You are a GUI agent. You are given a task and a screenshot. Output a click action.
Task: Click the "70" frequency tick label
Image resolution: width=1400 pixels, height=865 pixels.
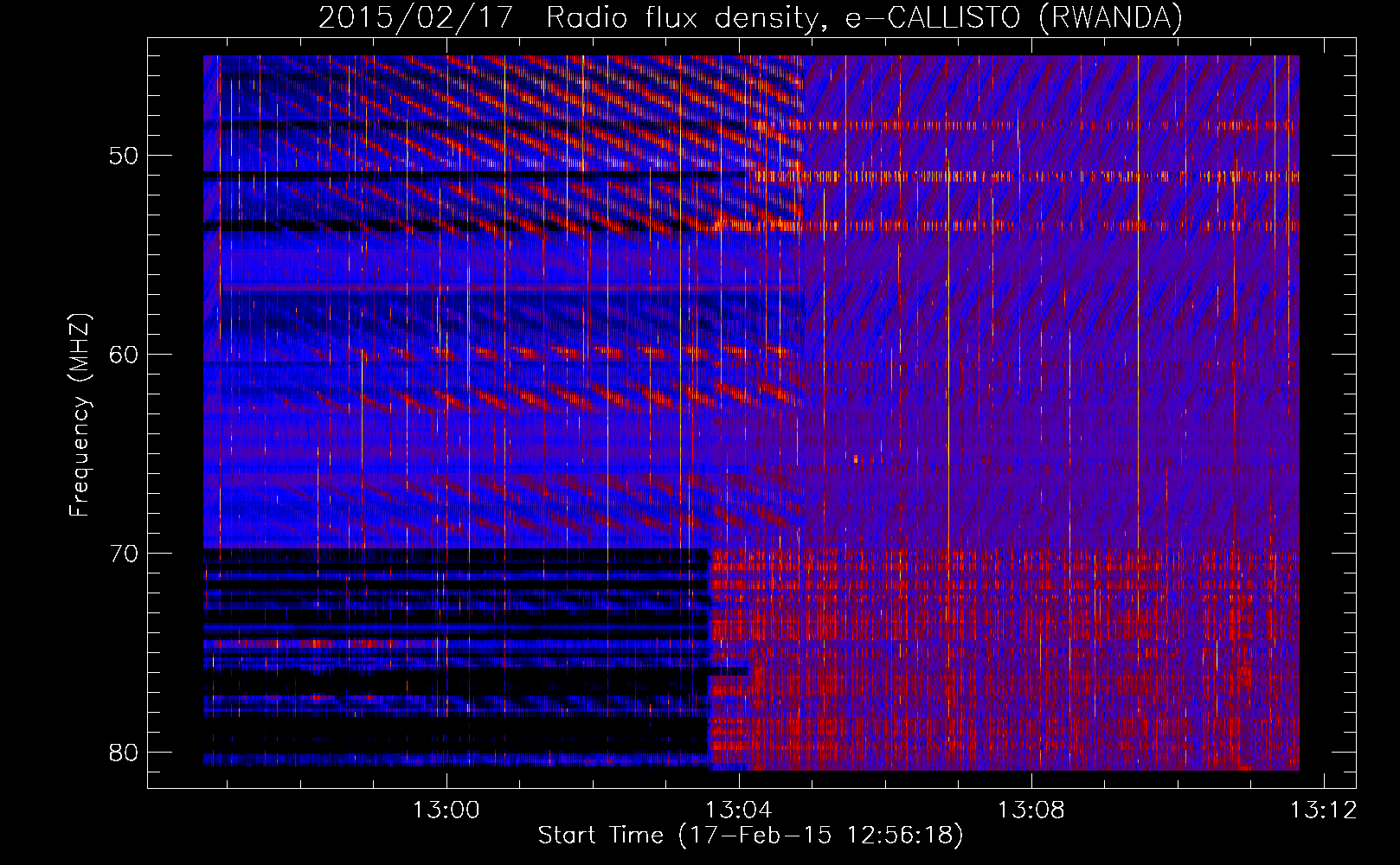124,554
